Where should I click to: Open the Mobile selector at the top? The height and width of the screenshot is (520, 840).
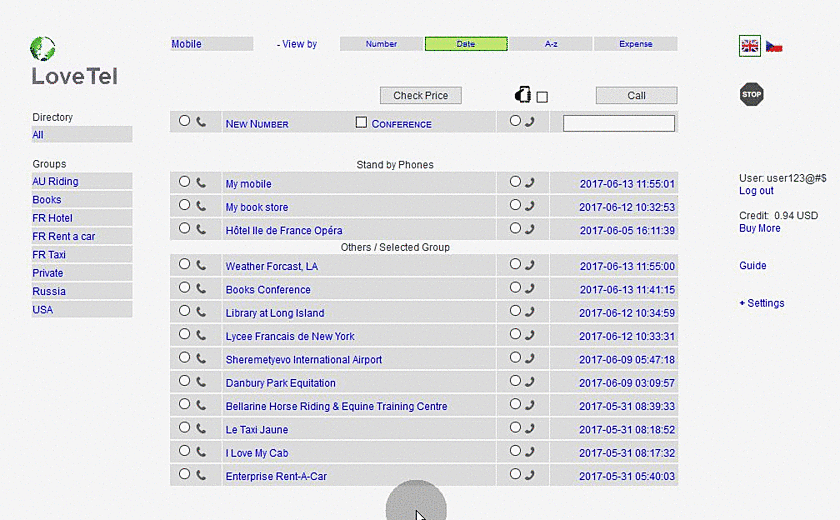[x=211, y=44]
